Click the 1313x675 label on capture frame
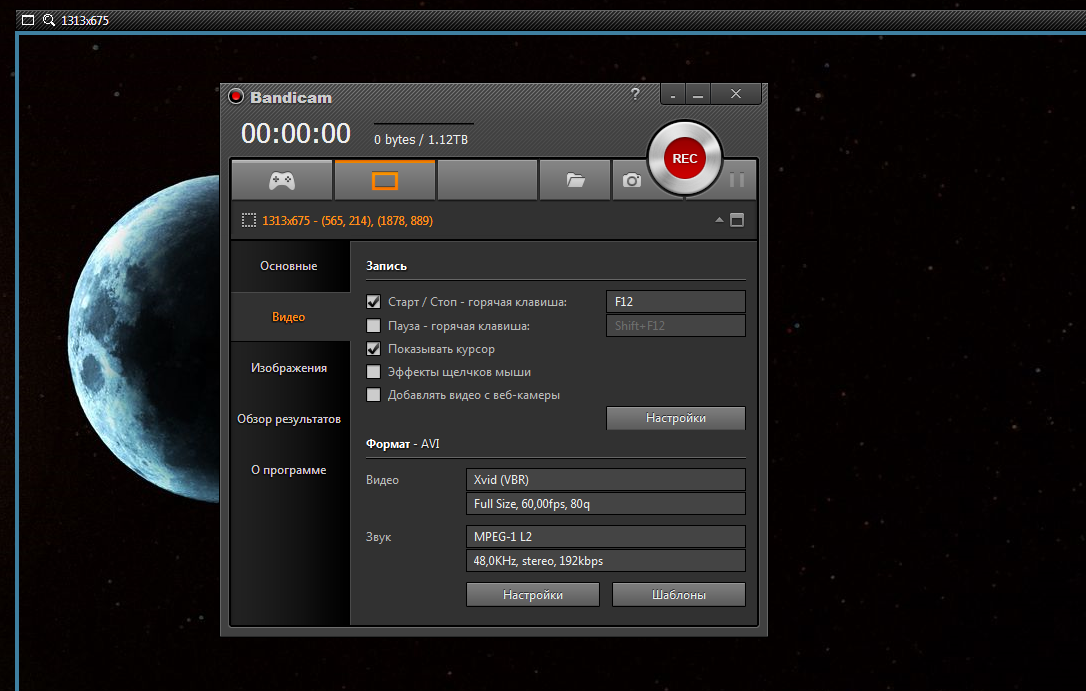The width and height of the screenshot is (1086, 691). (84, 21)
